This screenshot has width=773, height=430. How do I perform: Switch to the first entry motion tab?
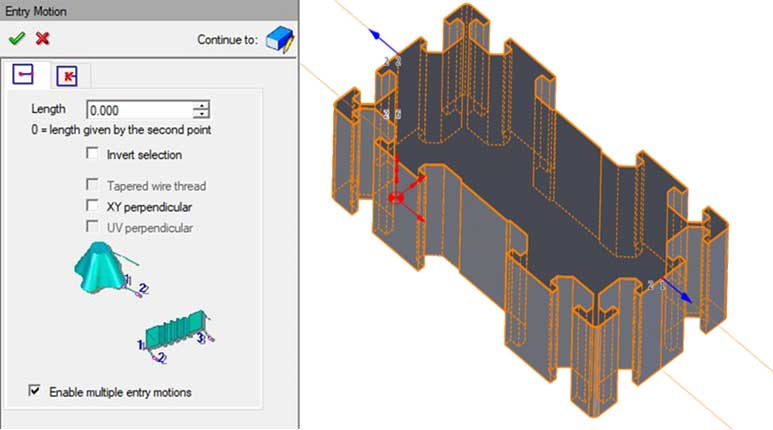tap(25, 74)
